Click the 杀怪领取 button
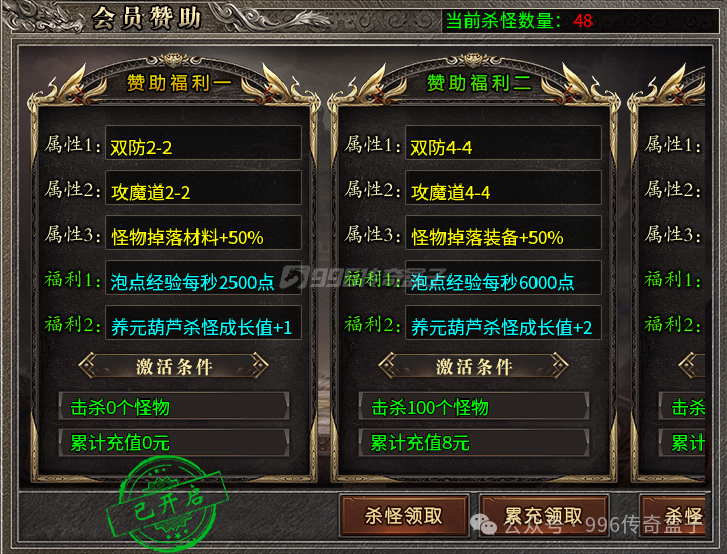This screenshot has height=554, width=727. click(x=404, y=516)
